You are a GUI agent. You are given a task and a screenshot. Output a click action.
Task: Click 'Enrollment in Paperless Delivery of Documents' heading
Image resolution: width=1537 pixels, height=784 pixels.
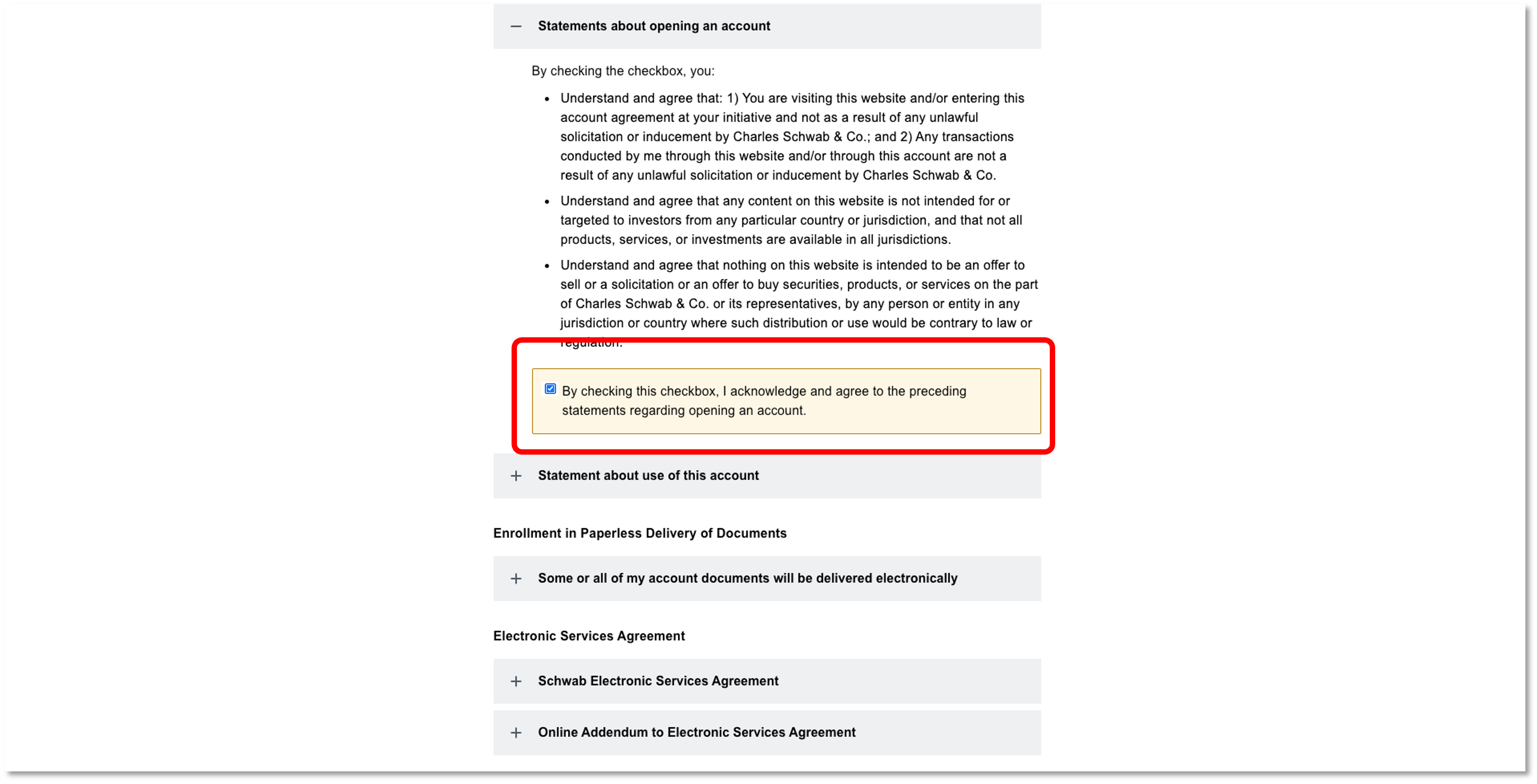point(639,533)
